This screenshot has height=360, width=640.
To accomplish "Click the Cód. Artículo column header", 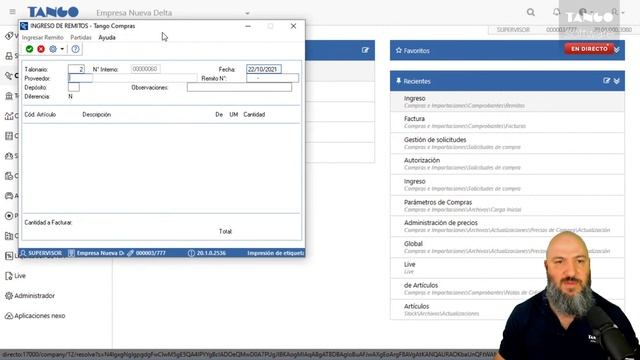I will 40,115.
